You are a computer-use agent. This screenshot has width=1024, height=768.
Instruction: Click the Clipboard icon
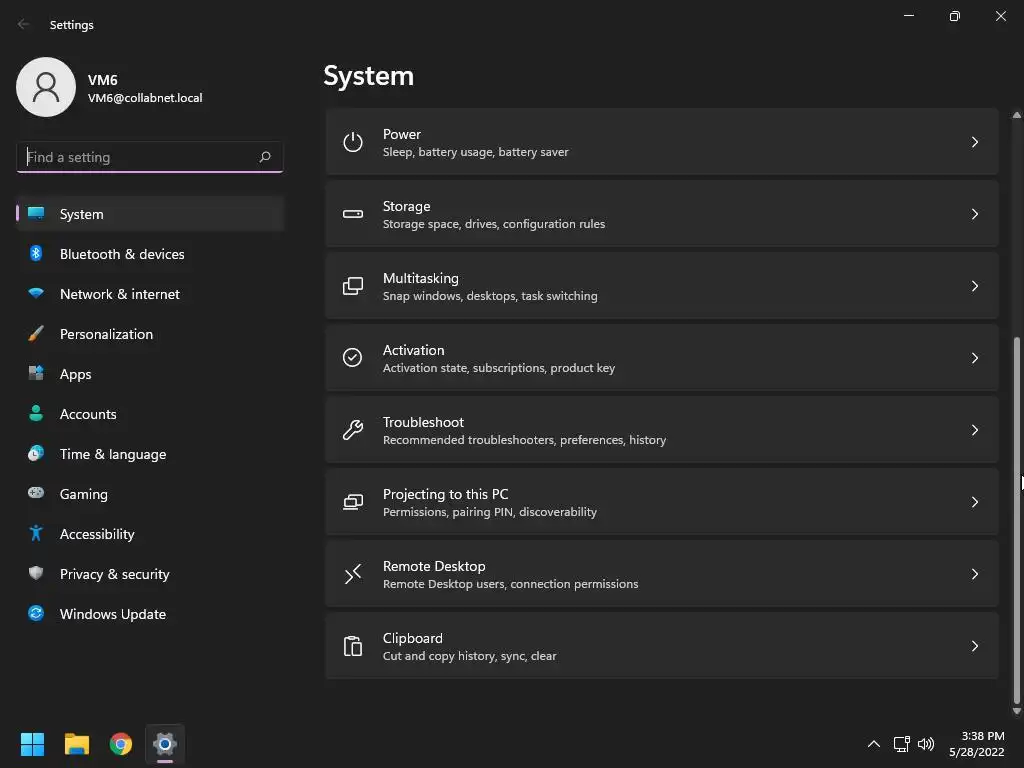point(352,646)
